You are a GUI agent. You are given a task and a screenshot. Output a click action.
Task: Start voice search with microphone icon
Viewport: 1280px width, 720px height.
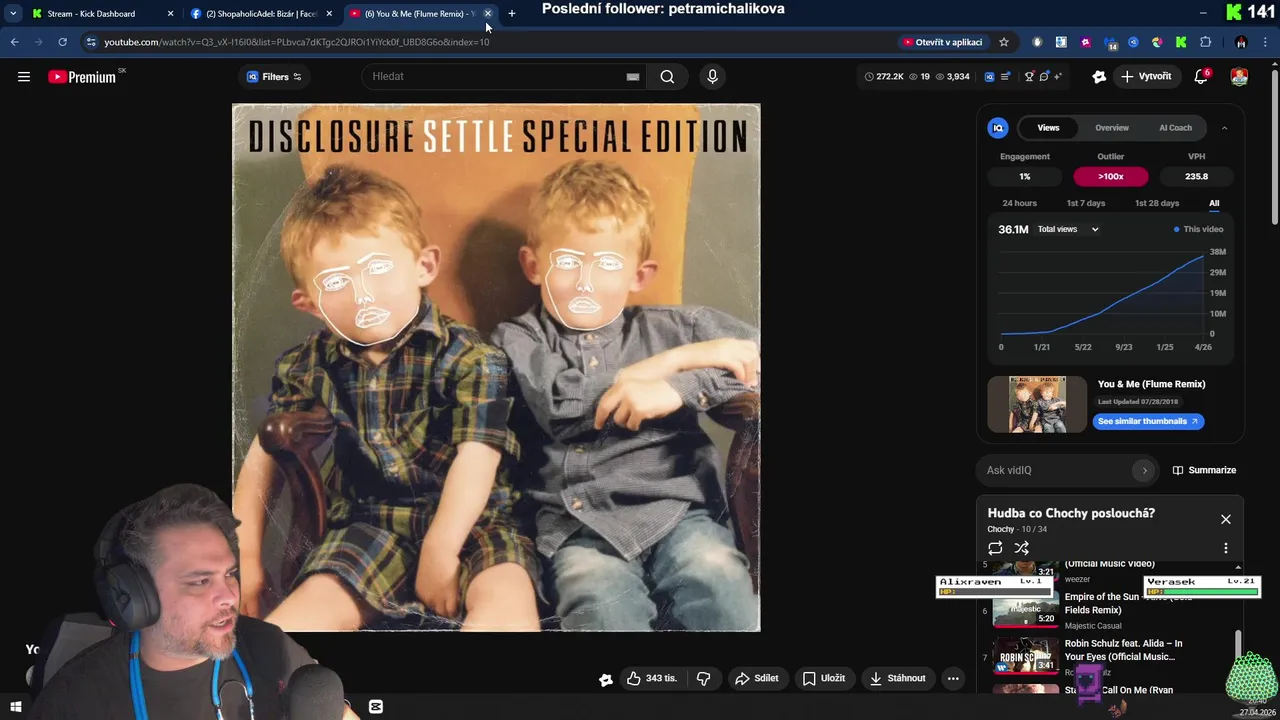(712, 76)
